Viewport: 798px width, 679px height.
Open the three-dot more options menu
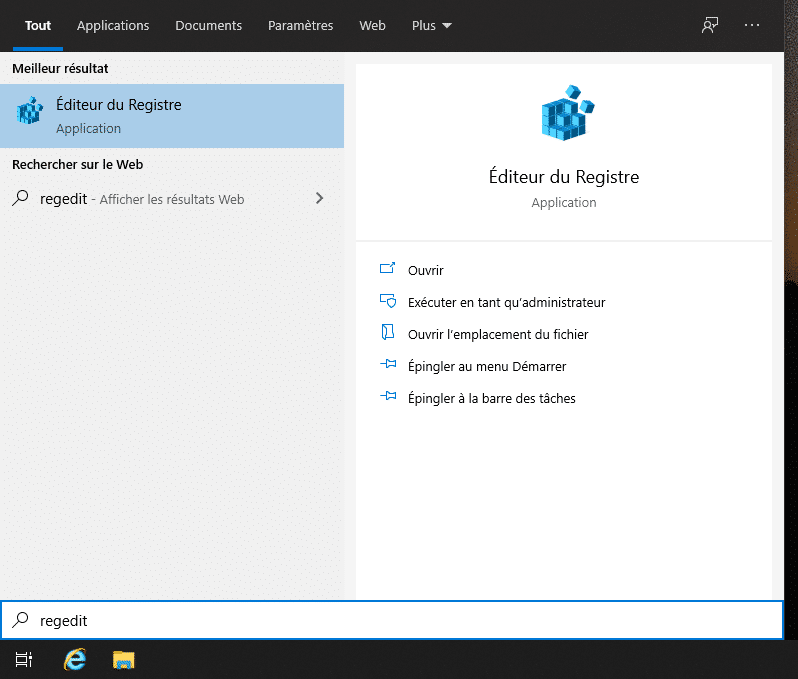coord(752,25)
